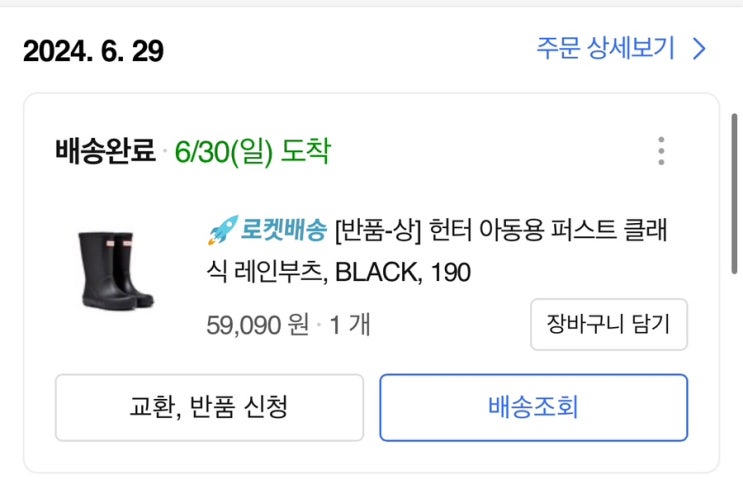Open the 주문 상세보기 link

coord(606,48)
